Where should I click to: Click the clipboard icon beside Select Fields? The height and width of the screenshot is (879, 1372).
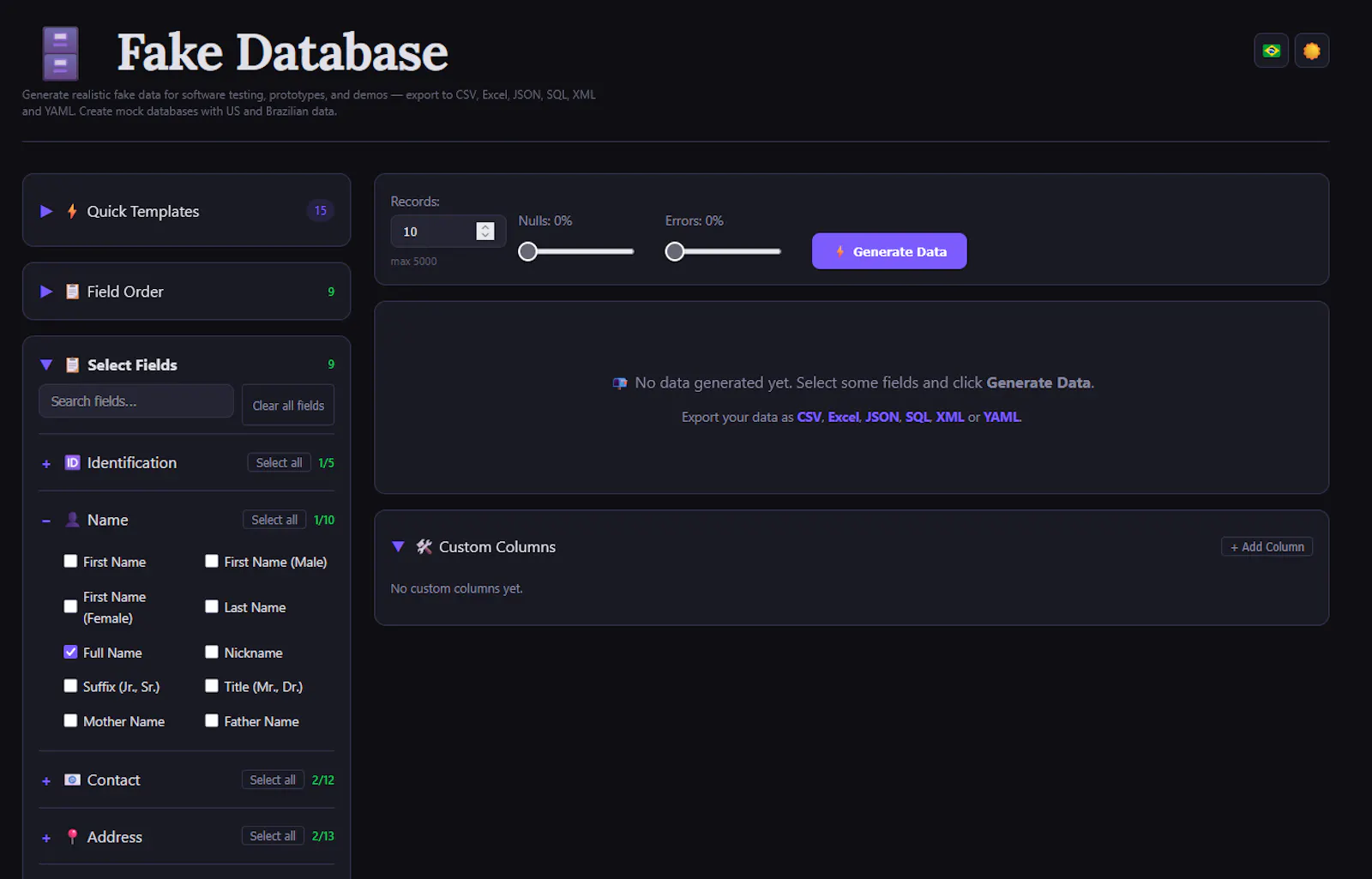point(72,364)
